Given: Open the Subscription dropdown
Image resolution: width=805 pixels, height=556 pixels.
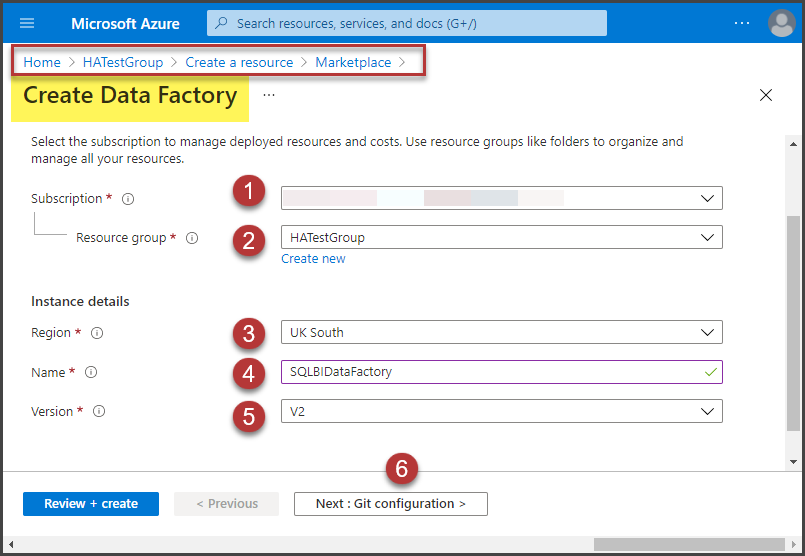Looking at the screenshot, I should (x=502, y=198).
